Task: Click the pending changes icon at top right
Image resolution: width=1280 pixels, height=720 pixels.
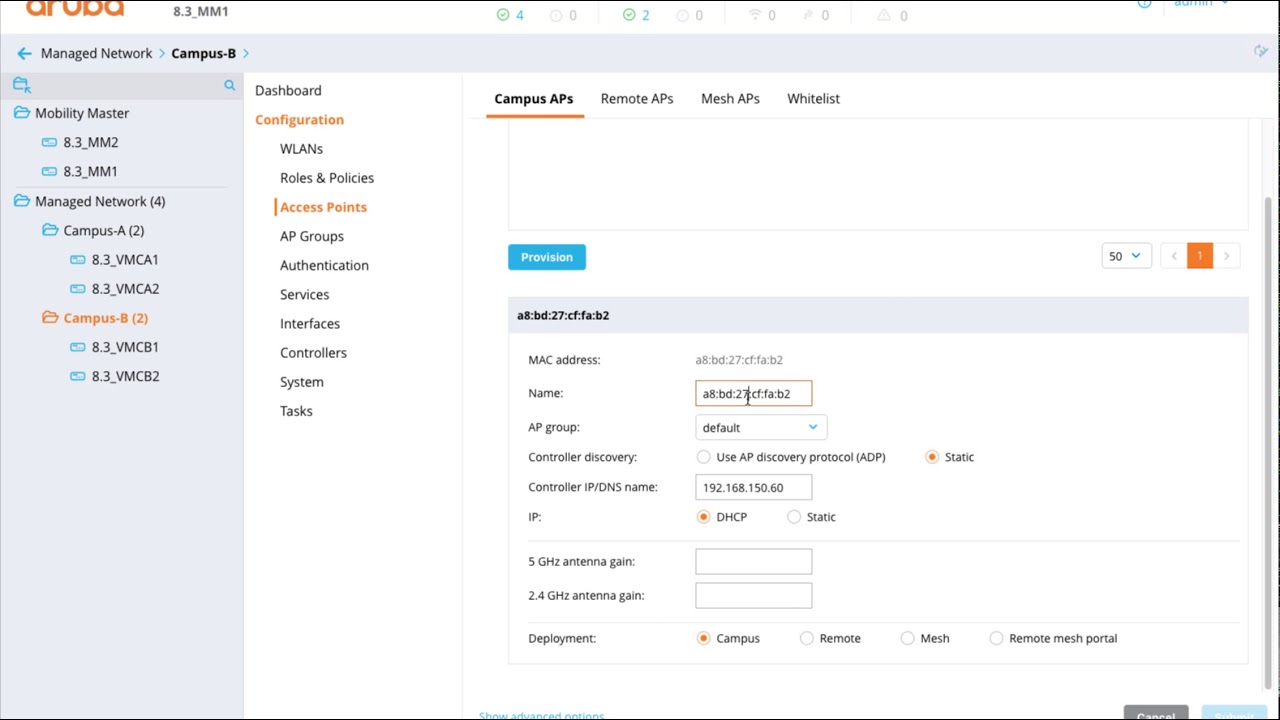Action: pyautogui.click(x=1261, y=51)
